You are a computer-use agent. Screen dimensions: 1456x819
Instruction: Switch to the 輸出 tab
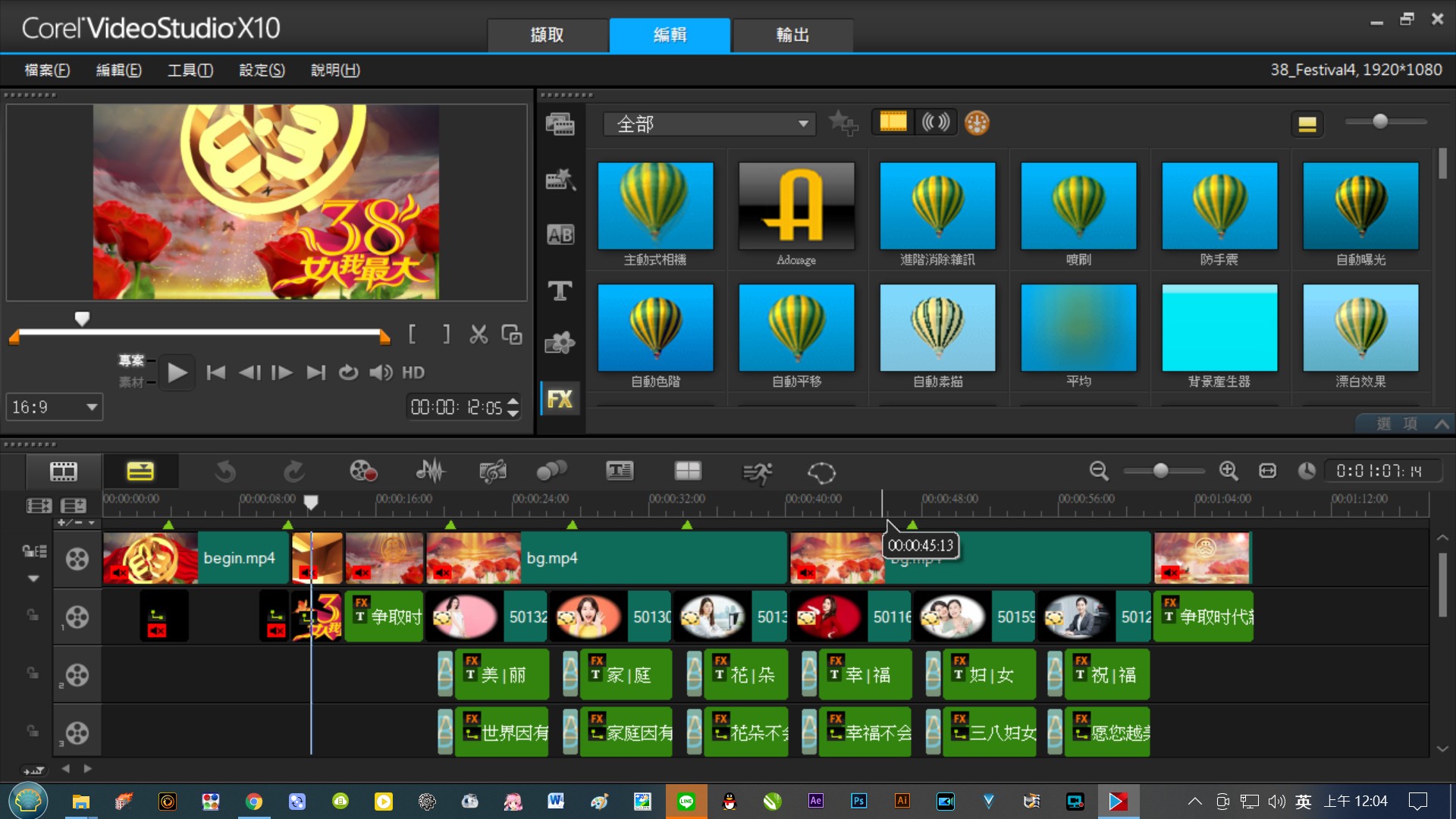(792, 35)
